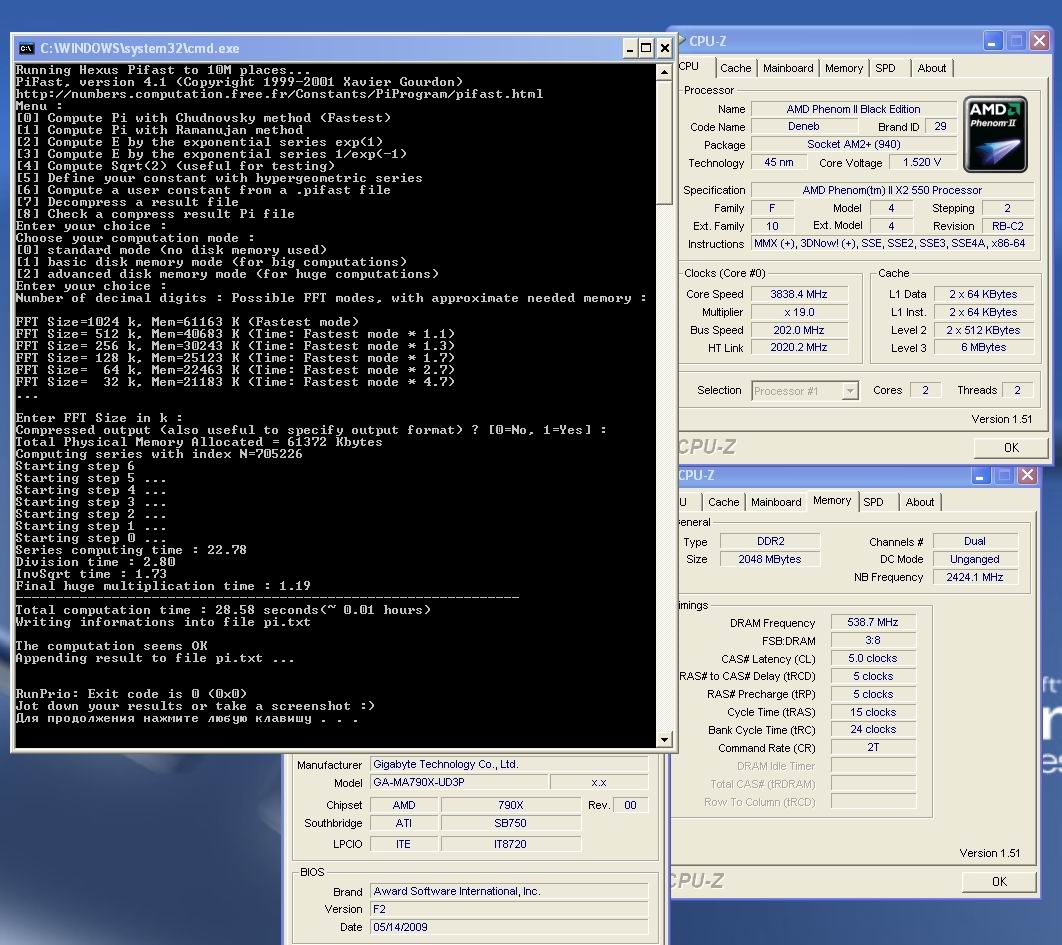Click the Southbridge value SB750
Image resolution: width=1062 pixels, height=945 pixels.
pyautogui.click(x=511, y=823)
